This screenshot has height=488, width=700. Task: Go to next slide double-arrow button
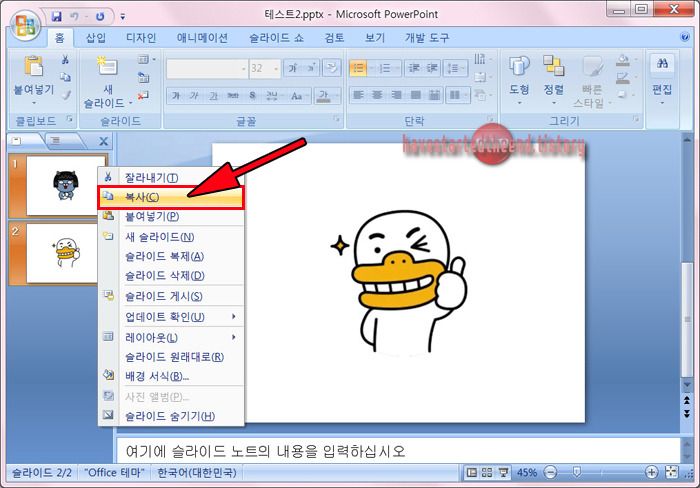[x=687, y=413]
